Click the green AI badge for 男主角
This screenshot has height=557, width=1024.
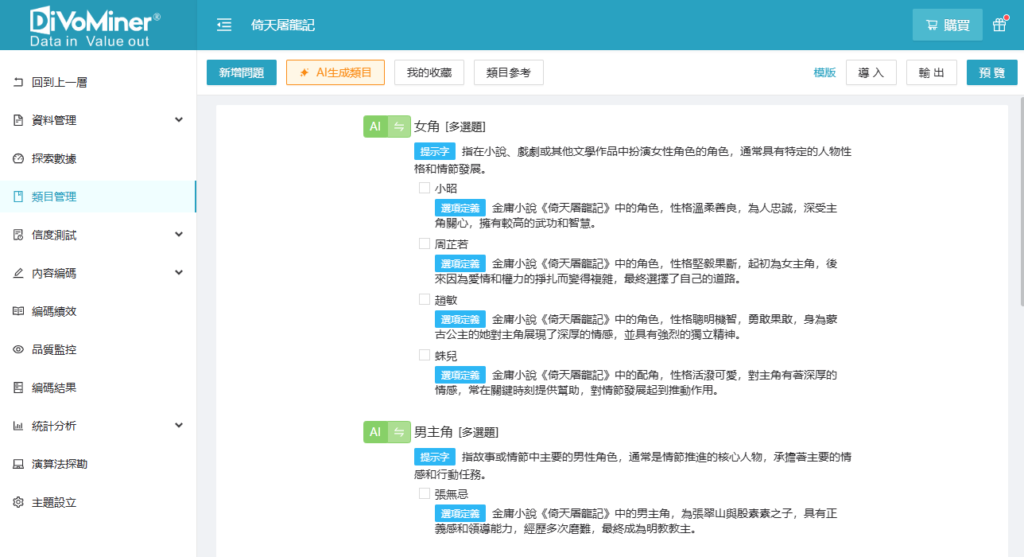click(x=375, y=432)
